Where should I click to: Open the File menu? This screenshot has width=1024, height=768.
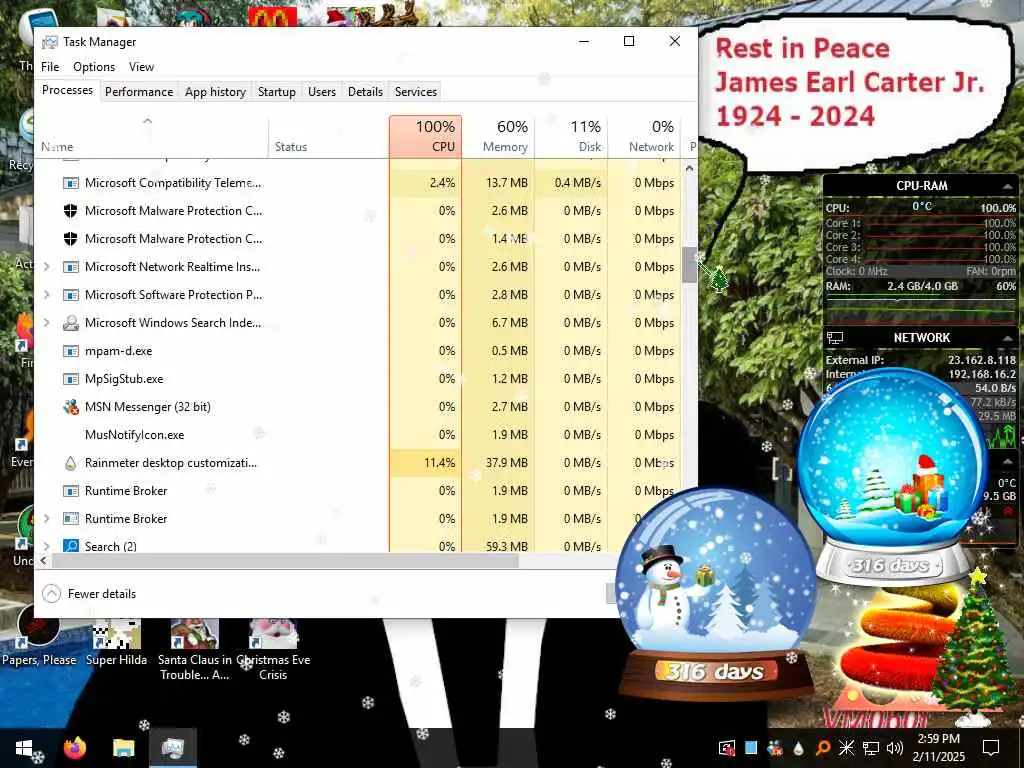(x=50, y=67)
